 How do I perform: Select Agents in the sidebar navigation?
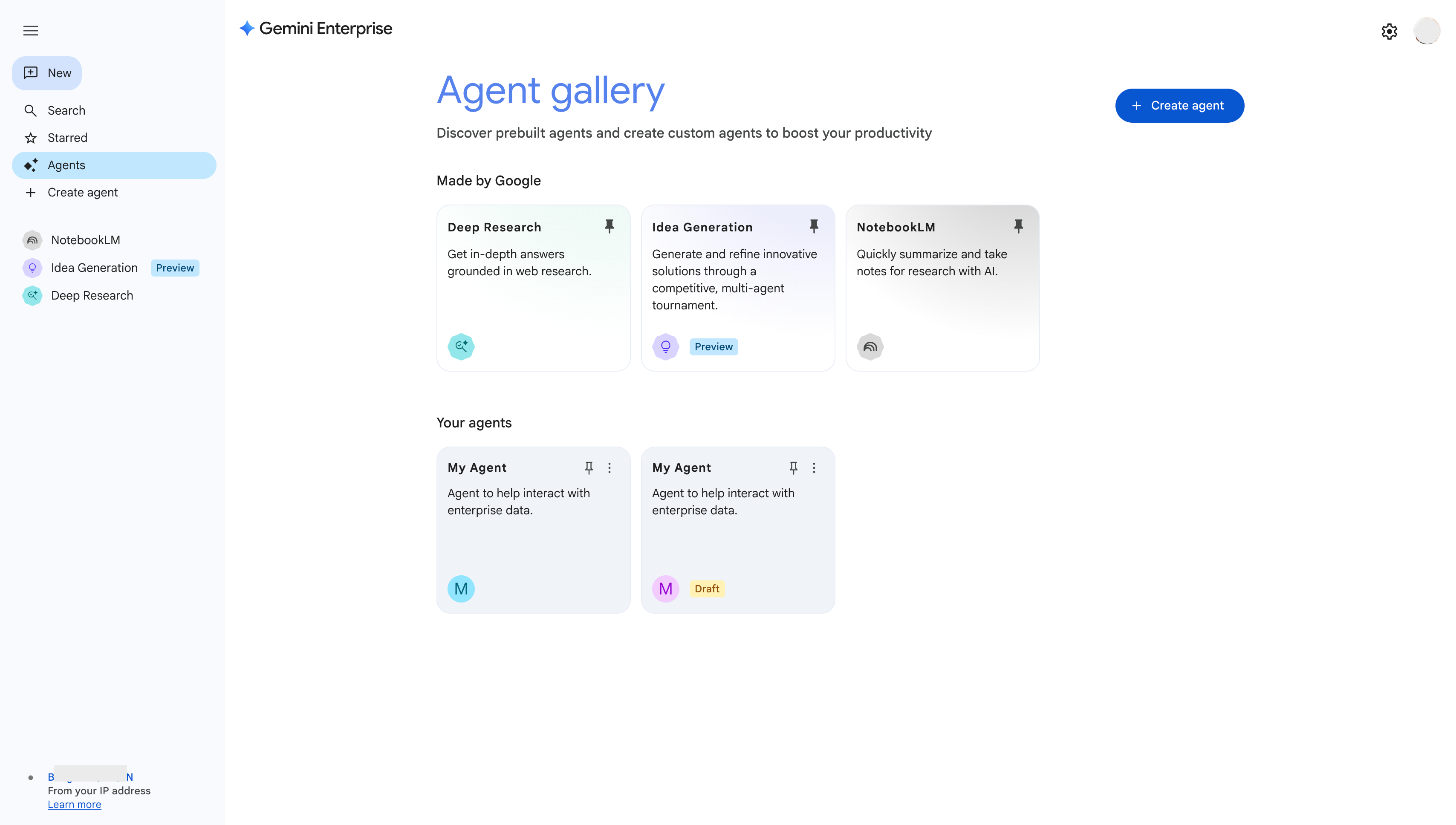[x=66, y=165]
